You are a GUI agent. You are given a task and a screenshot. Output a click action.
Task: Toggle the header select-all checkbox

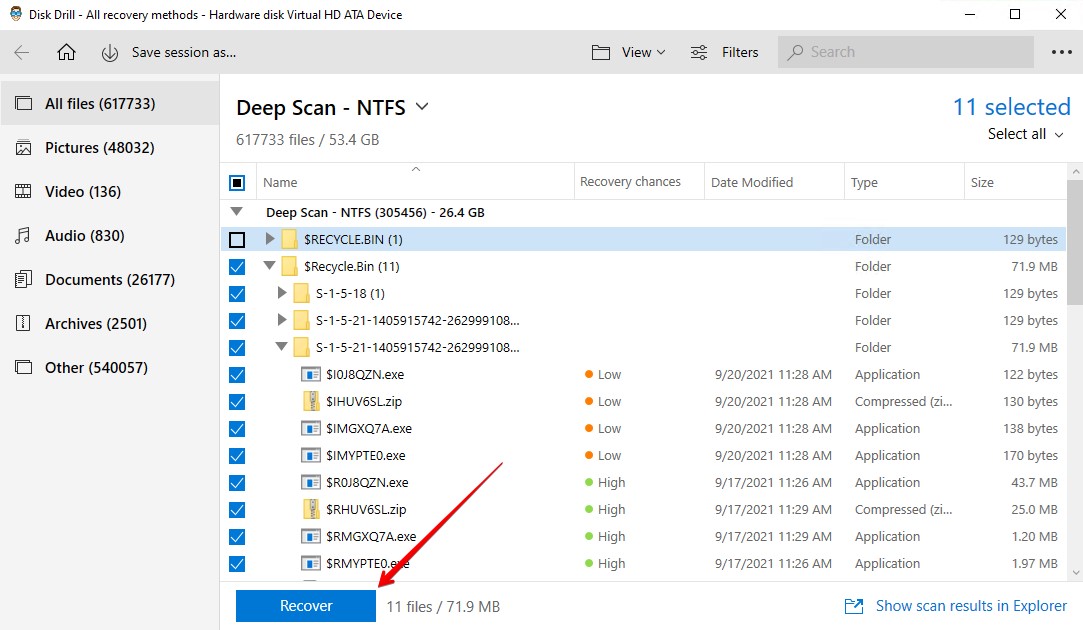[237, 182]
